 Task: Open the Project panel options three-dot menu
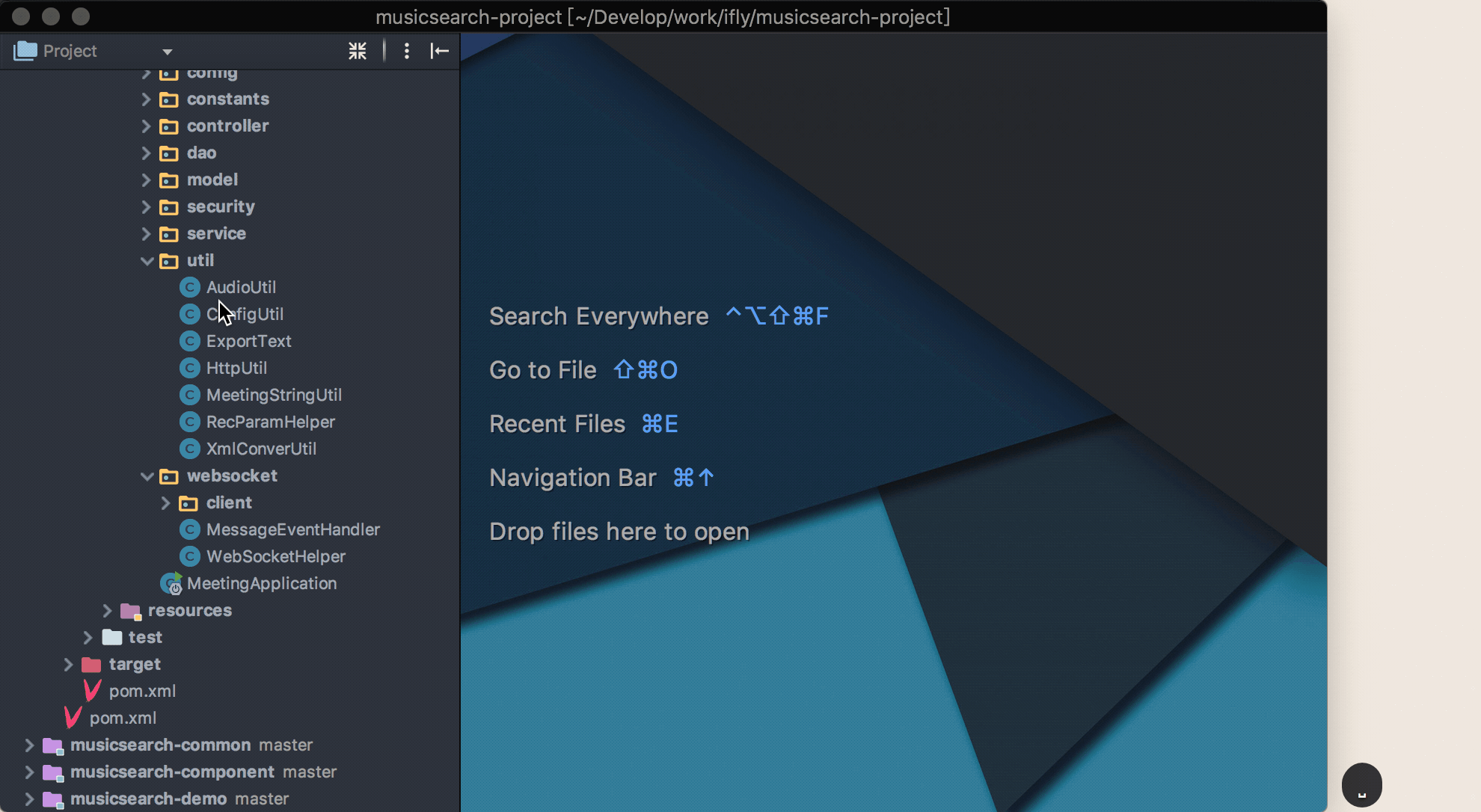pyautogui.click(x=406, y=51)
